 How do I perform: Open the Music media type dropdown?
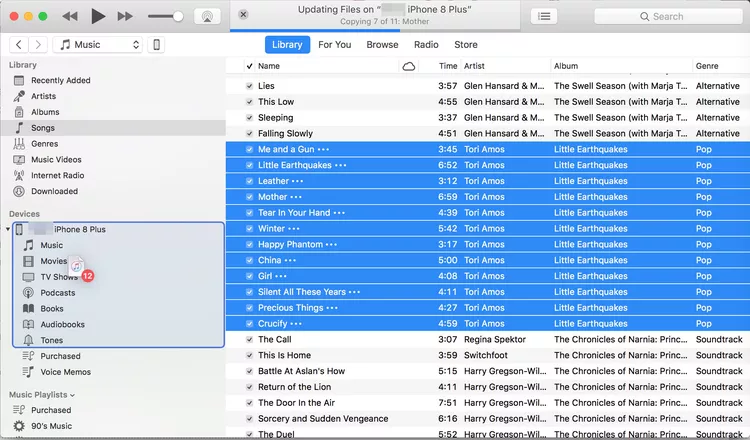click(98, 45)
